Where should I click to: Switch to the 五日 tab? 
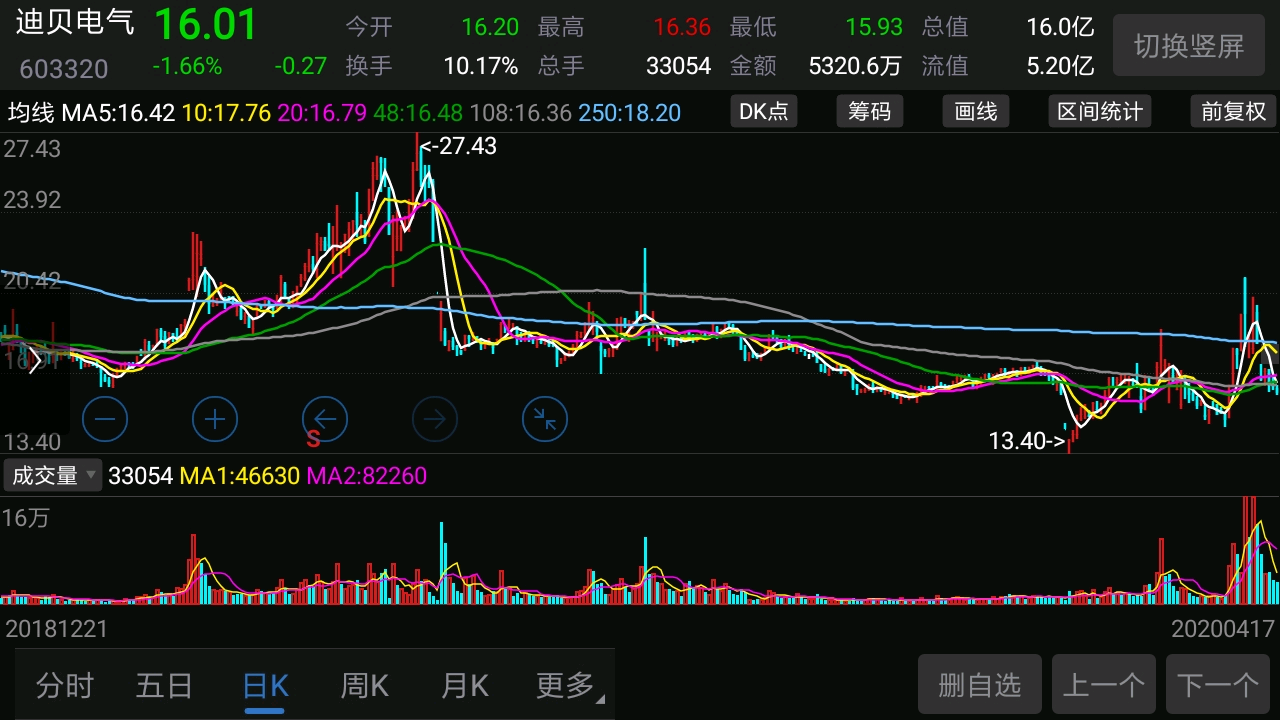click(x=164, y=686)
